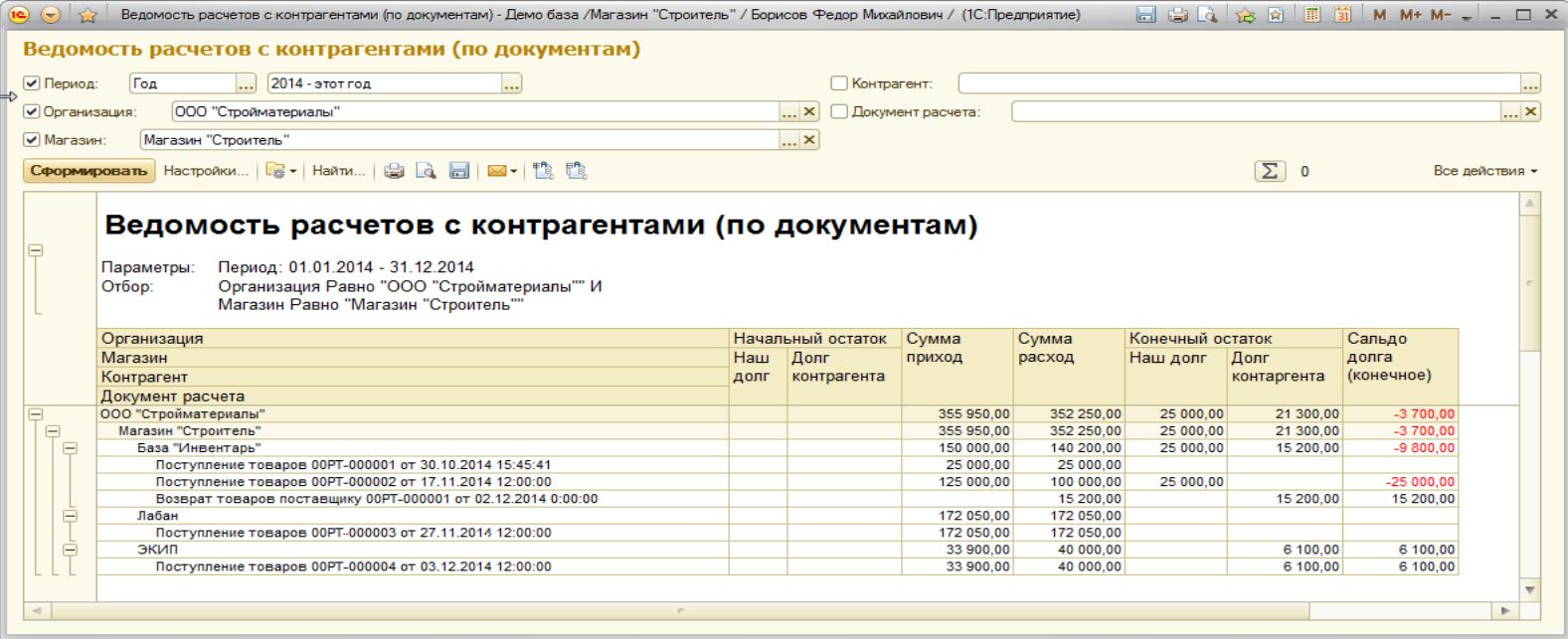The width and height of the screenshot is (1568, 639).
Task: Open the calculator icon in title bar
Action: [x=1312, y=15]
